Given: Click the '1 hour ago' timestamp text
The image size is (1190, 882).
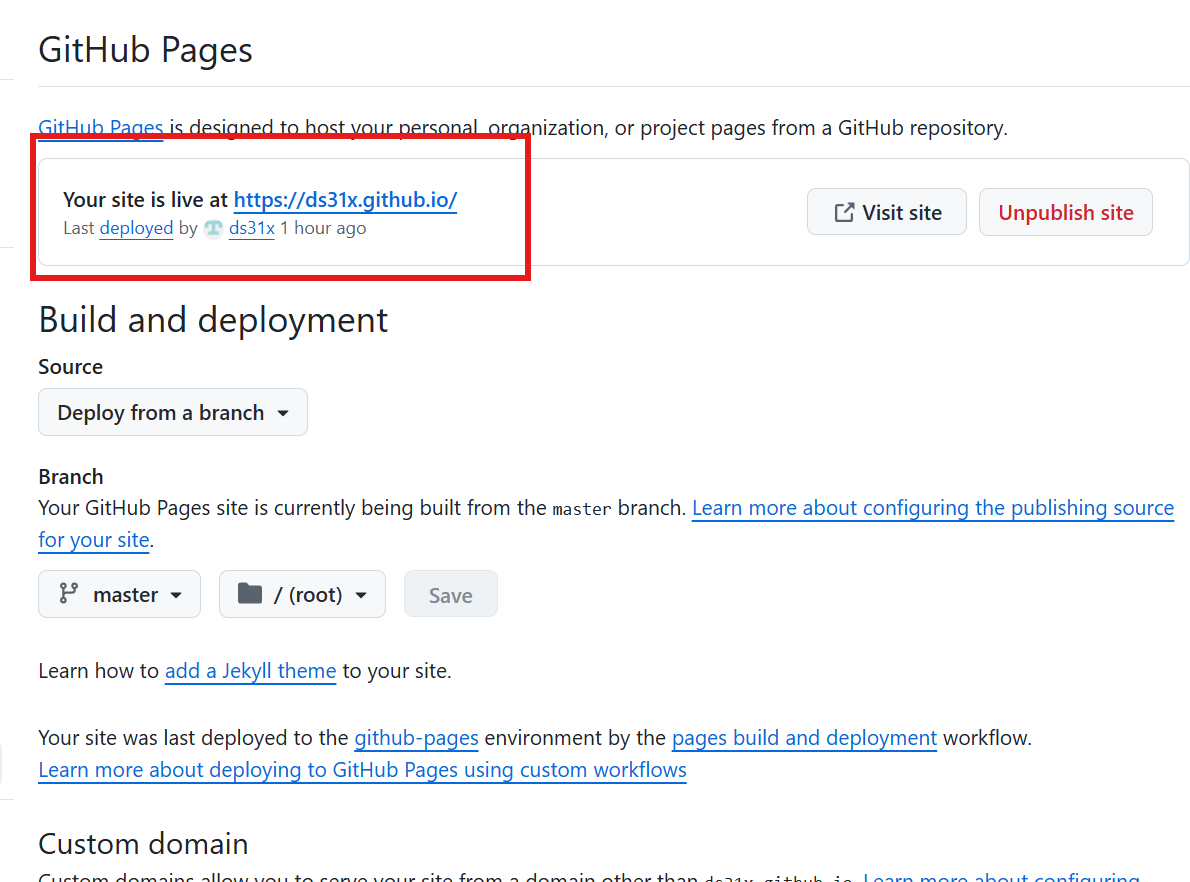Looking at the screenshot, I should (323, 228).
